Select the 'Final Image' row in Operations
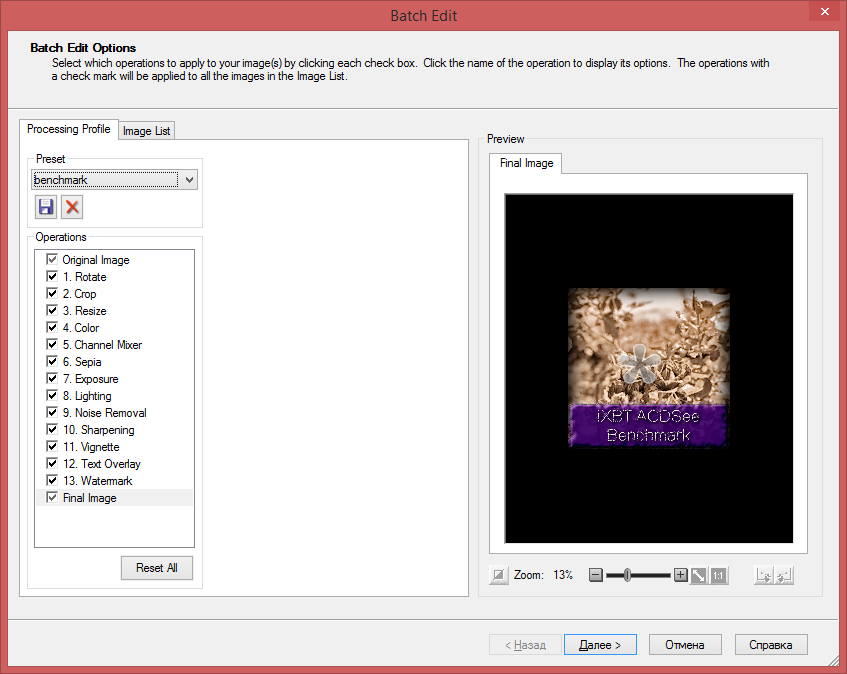847x674 pixels. pyautogui.click(x=115, y=498)
